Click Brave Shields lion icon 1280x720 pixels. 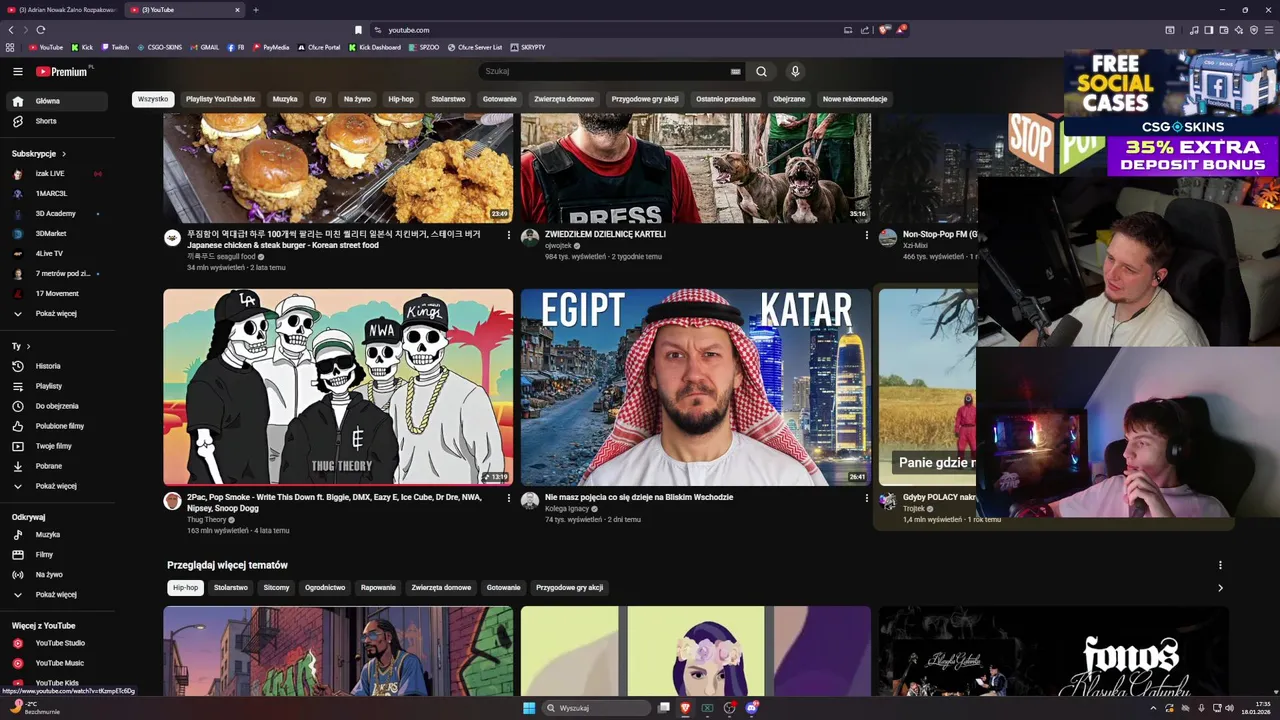(883, 30)
